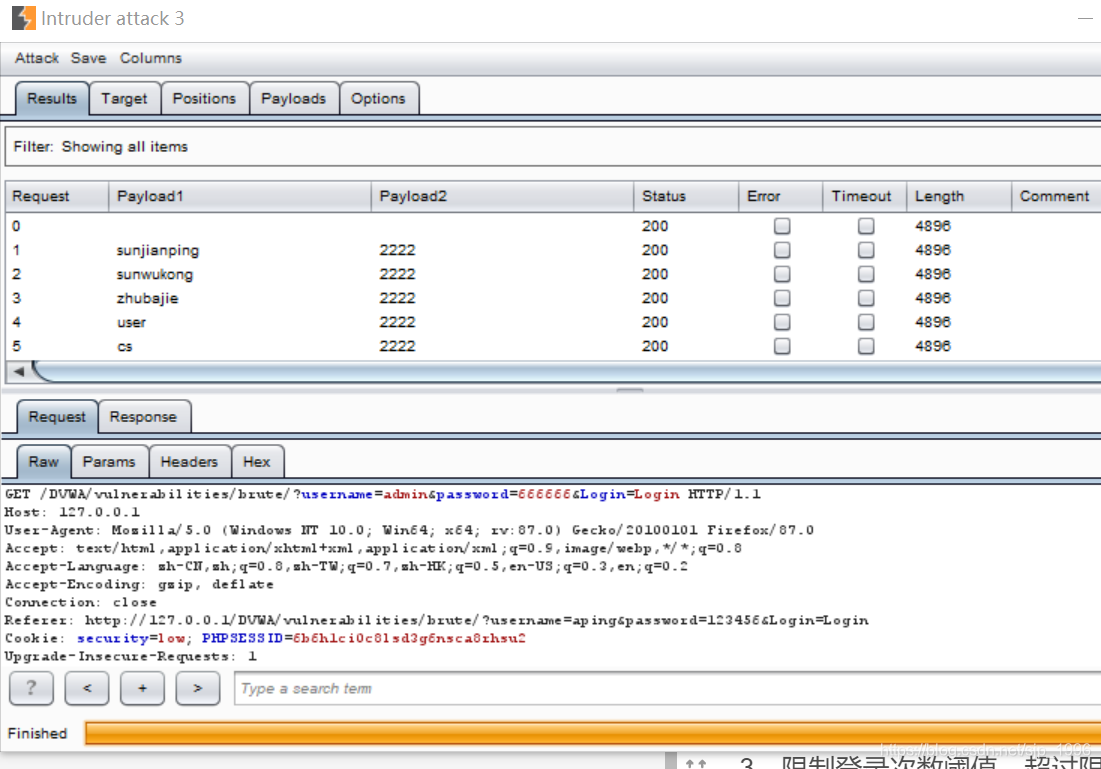Toggle Timeout checkbox for user row
The width and height of the screenshot is (1101, 769).
[866, 322]
